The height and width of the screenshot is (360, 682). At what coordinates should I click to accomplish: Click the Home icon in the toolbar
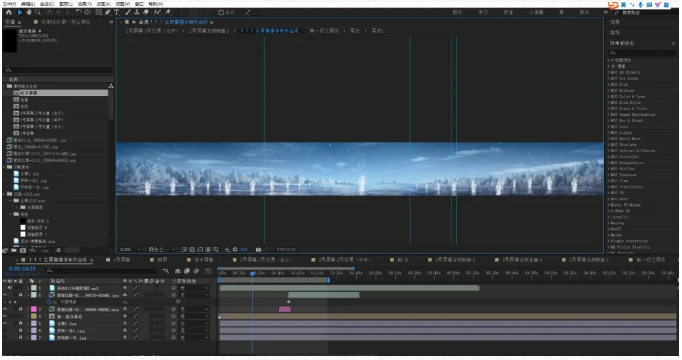coord(9,12)
